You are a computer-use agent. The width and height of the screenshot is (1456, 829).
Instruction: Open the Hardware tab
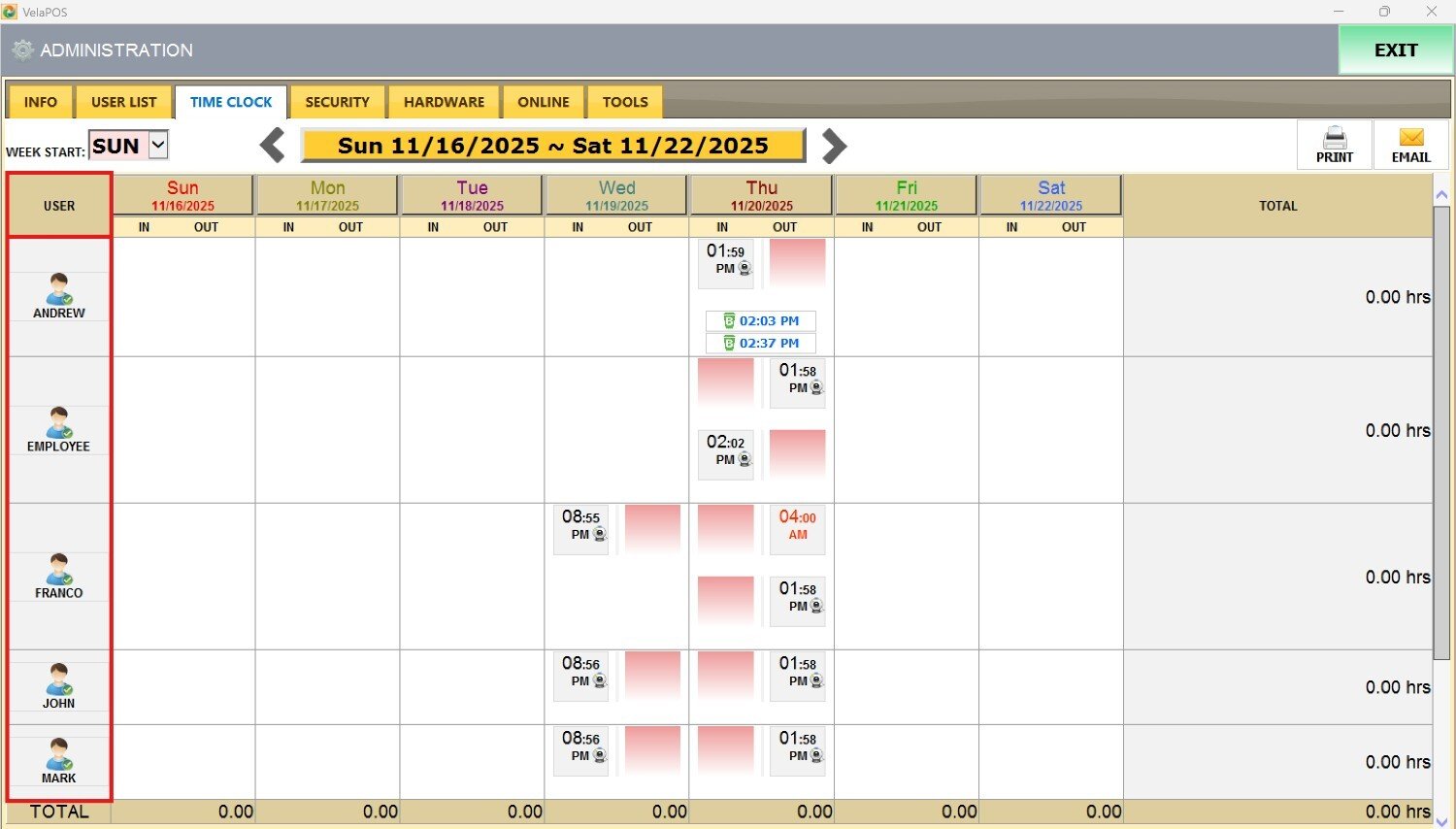point(444,102)
